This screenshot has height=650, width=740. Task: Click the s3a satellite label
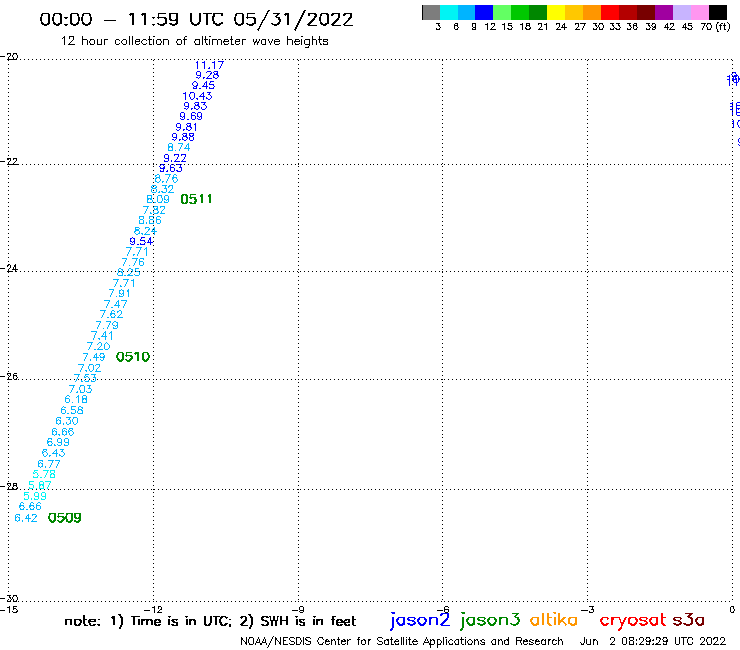click(x=689, y=620)
